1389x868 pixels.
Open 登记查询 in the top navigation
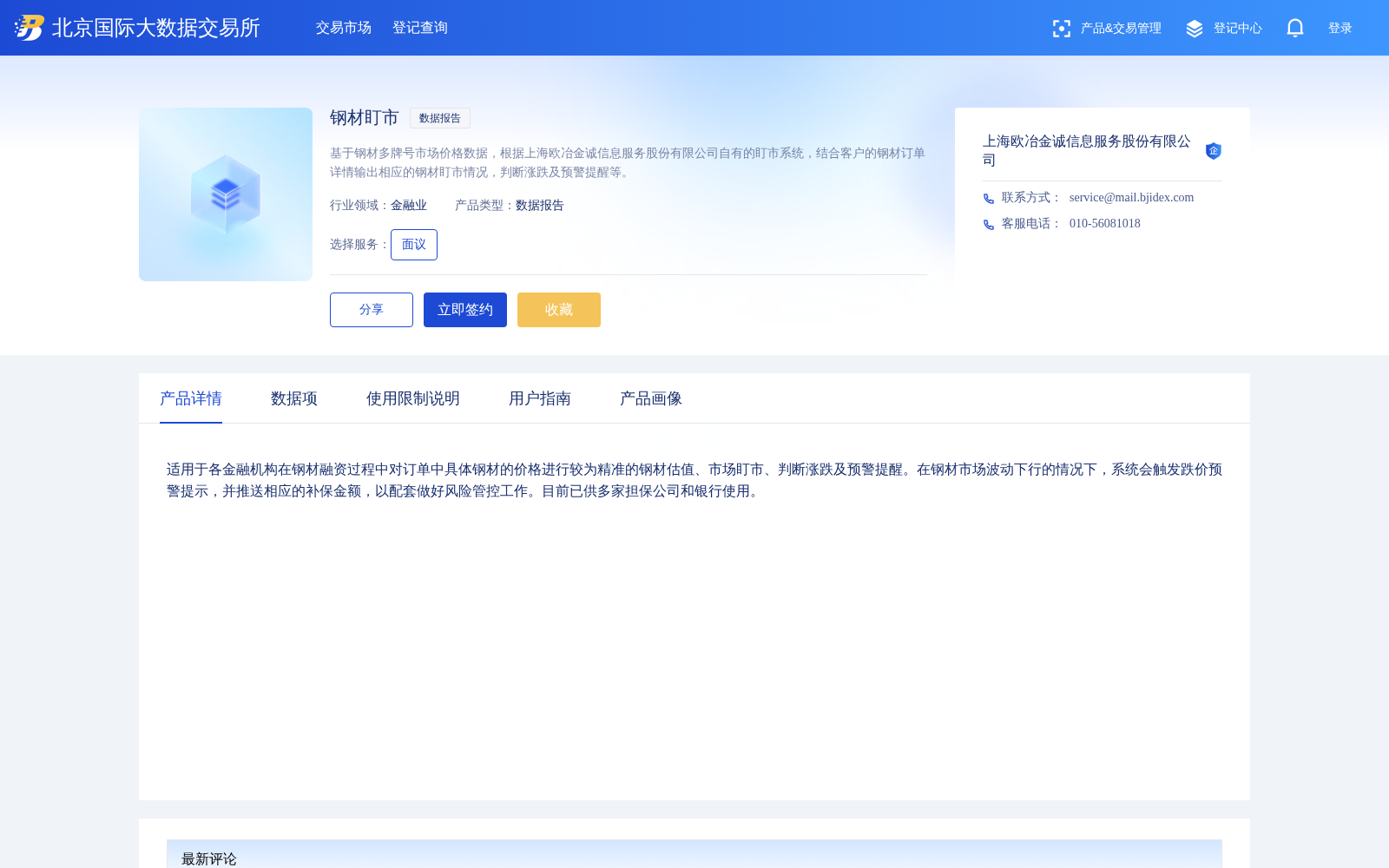click(x=420, y=28)
